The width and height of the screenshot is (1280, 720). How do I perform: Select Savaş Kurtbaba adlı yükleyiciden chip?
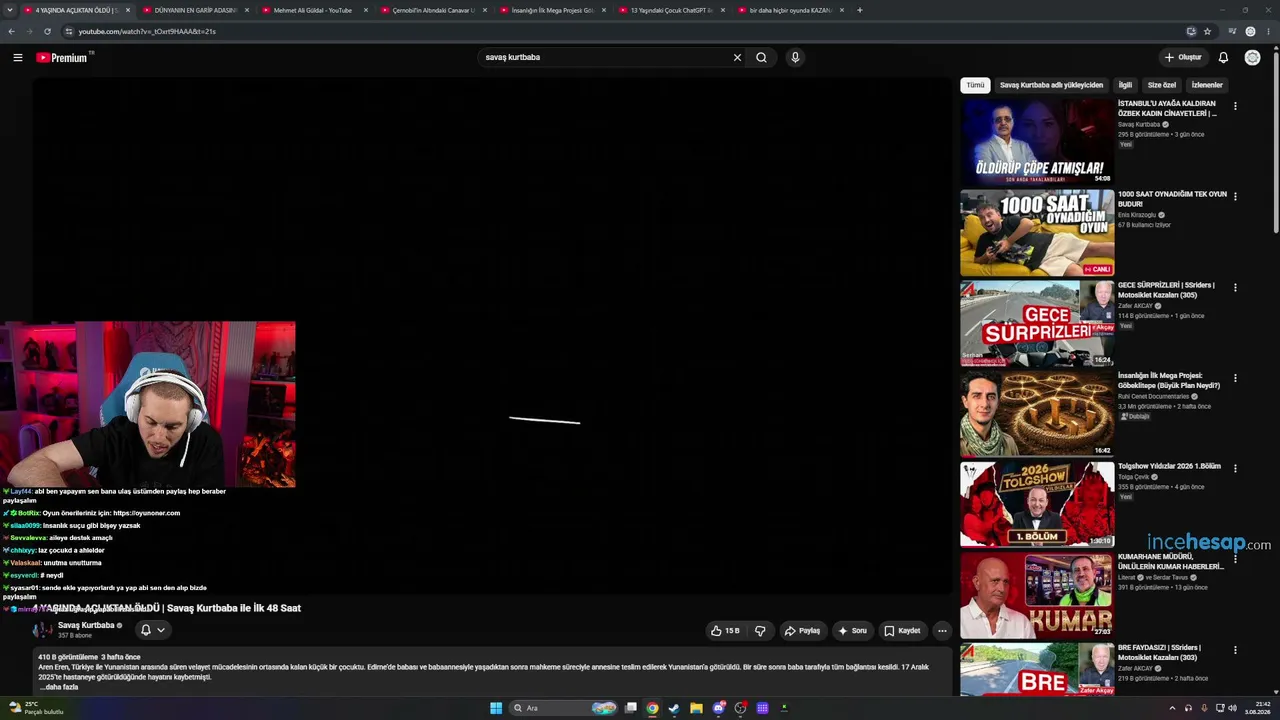click(1051, 85)
